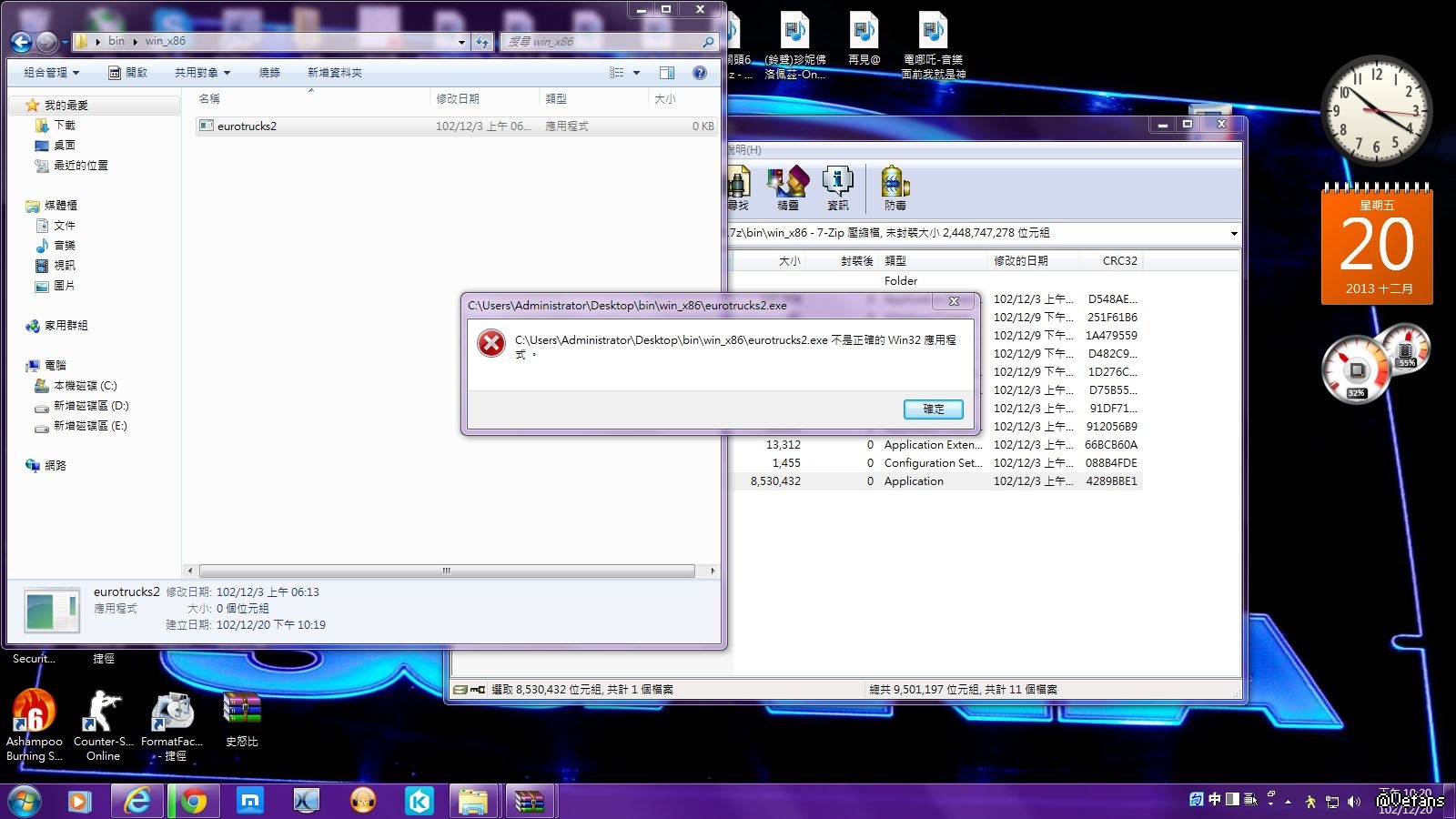This screenshot has height=819, width=1456.
Task: Click the WinRAR 防毒 virus scan icon
Action: [x=895, y=187]
